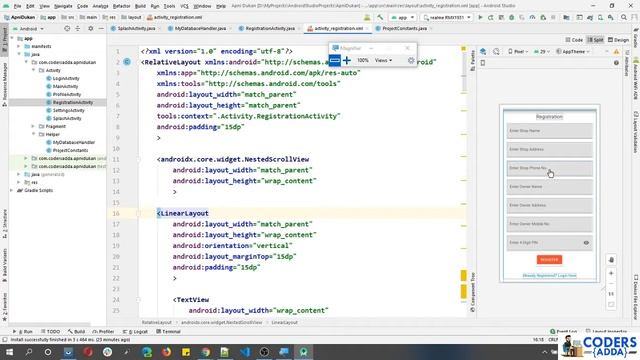
Task: Click zoom to fit screen in preview
Action: [611, 304]
